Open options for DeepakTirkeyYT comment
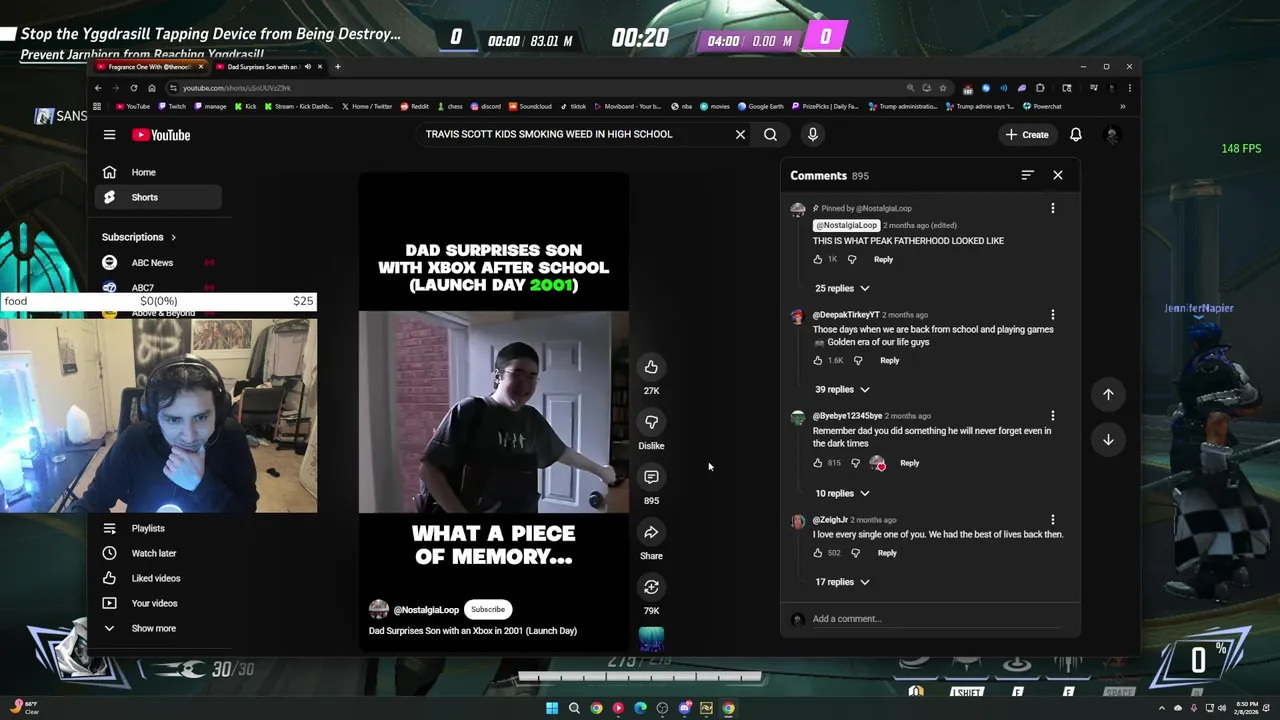The image size is (1280, 720). click(1052, 315)
